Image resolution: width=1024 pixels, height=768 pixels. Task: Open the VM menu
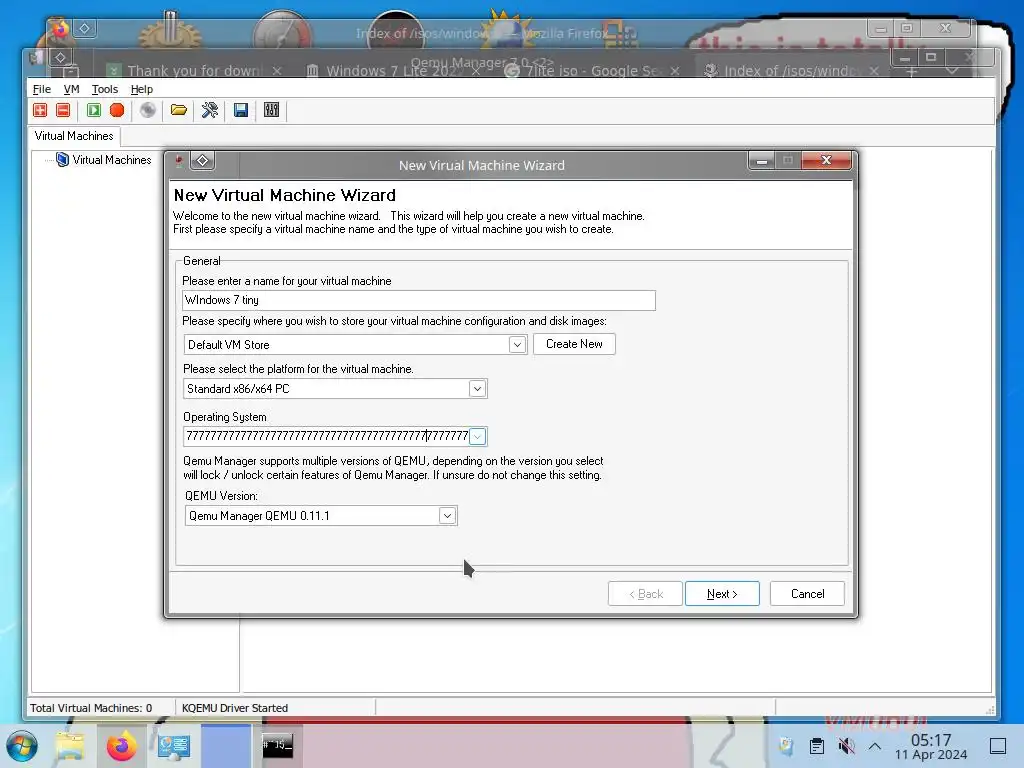coord(71,89)
